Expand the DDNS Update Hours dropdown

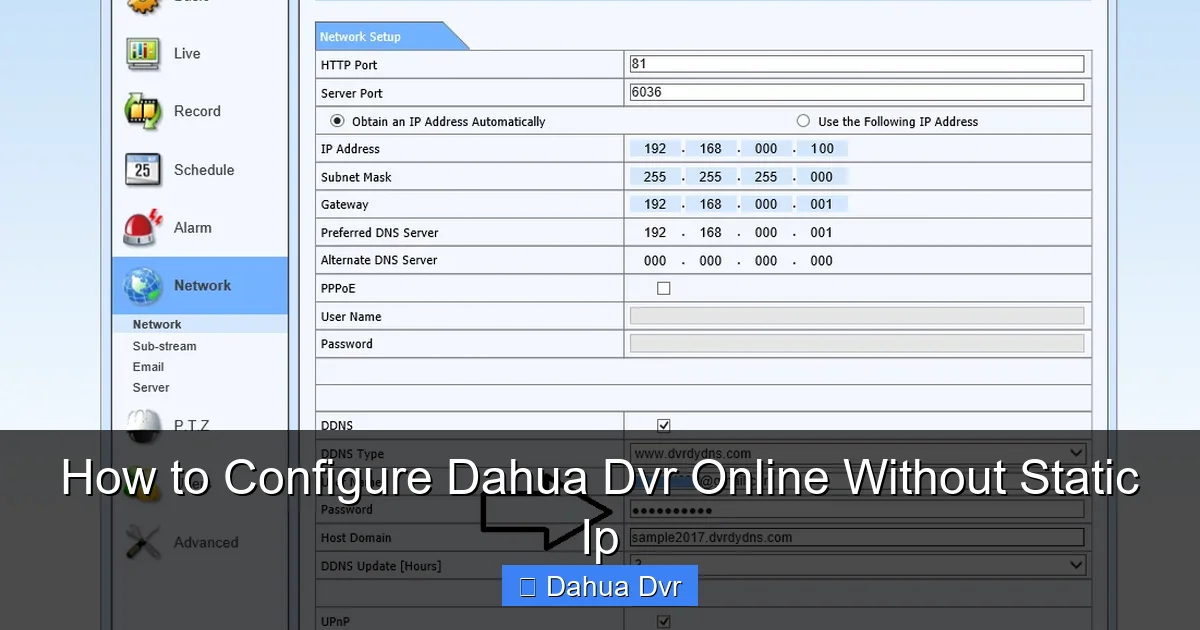point(1078,565)
